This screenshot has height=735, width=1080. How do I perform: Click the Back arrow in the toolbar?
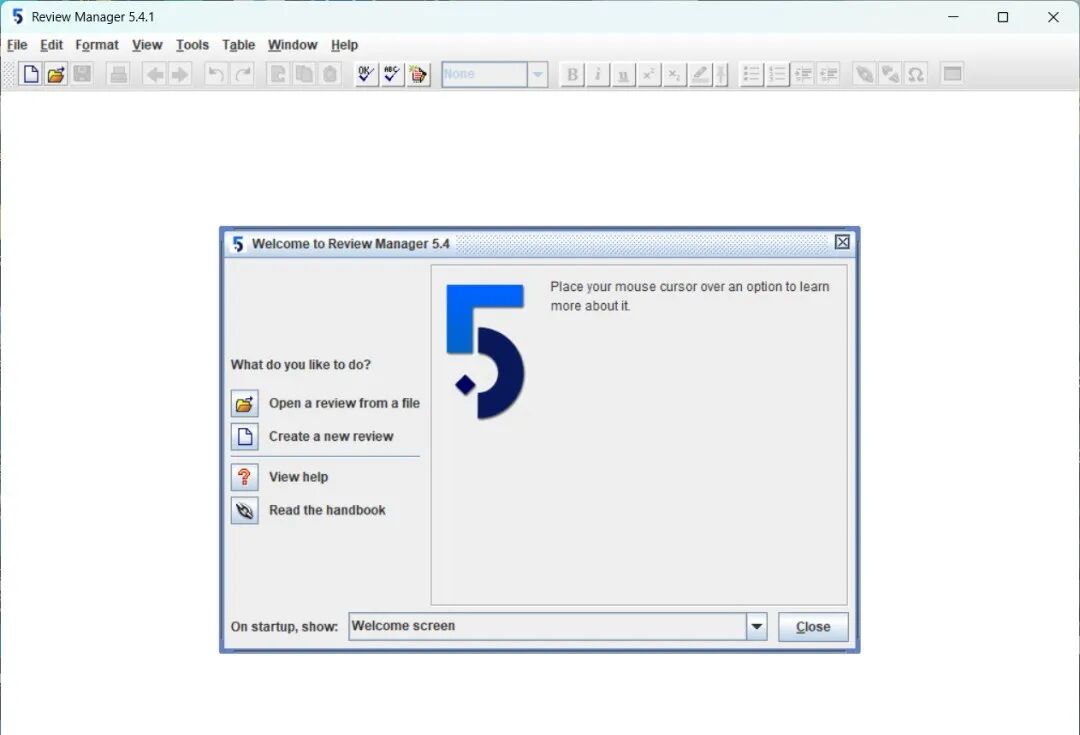155,74
